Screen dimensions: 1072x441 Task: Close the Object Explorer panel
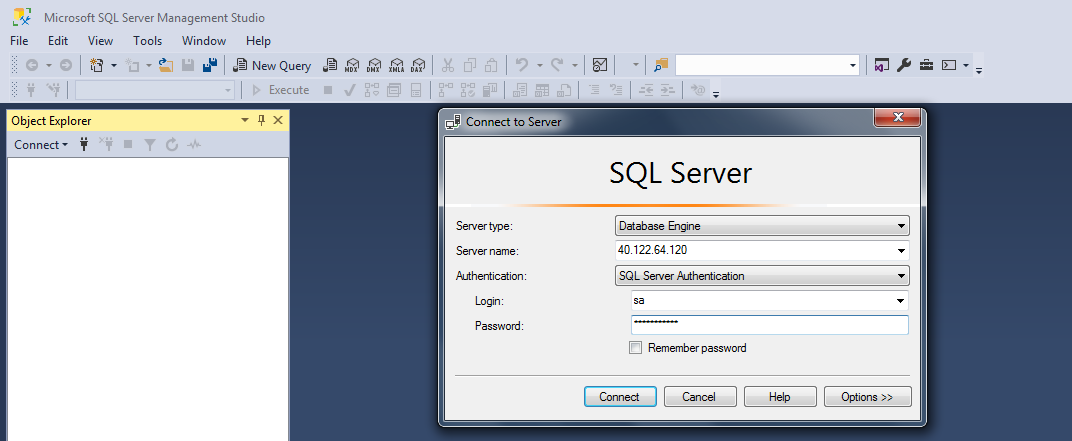click(x=278, y=120)
